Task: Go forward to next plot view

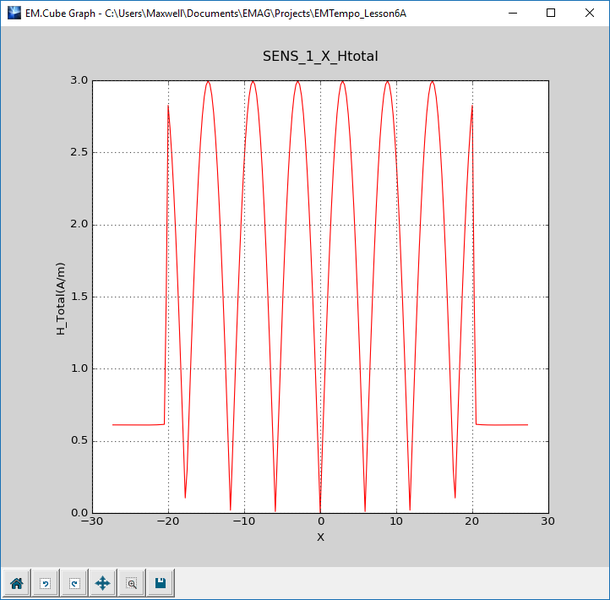Action: point(73,582)
